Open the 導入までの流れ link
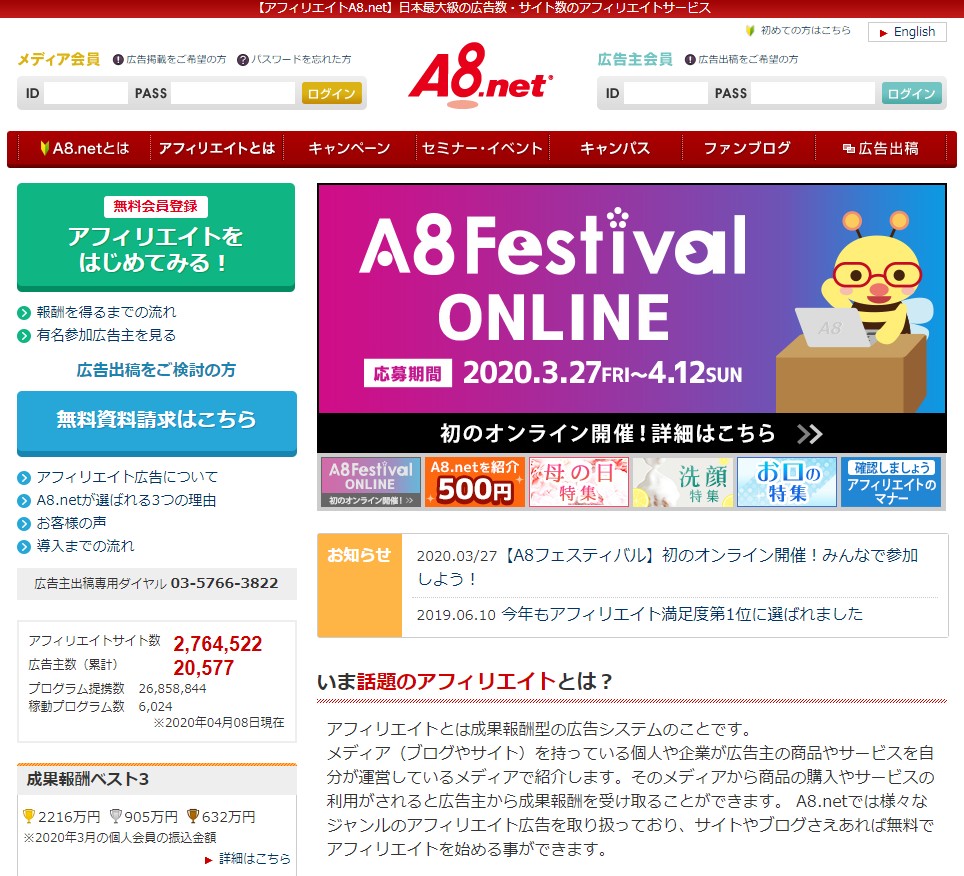 pos(85,546)
